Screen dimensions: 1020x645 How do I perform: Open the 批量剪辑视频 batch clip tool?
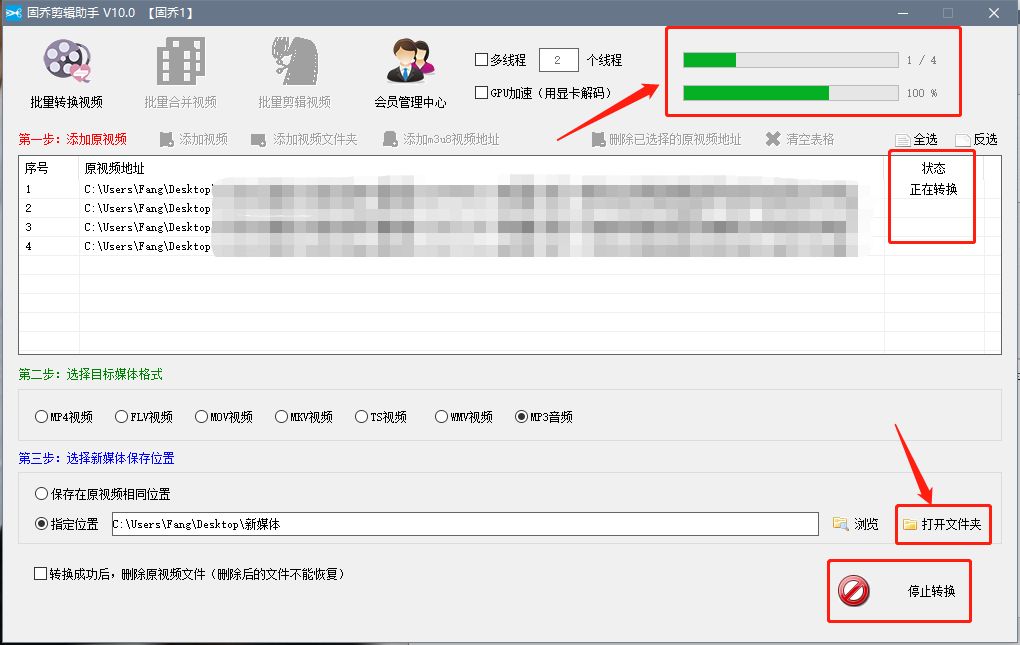pos(293,70)
